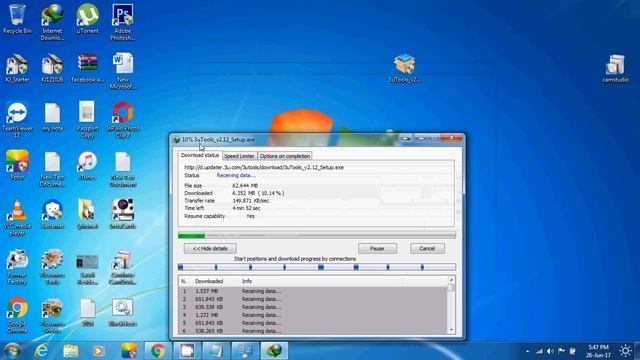Screen dimensions: 640x360
Task: Launch the iTunes desktop shortcut
Action: point(87,165)
